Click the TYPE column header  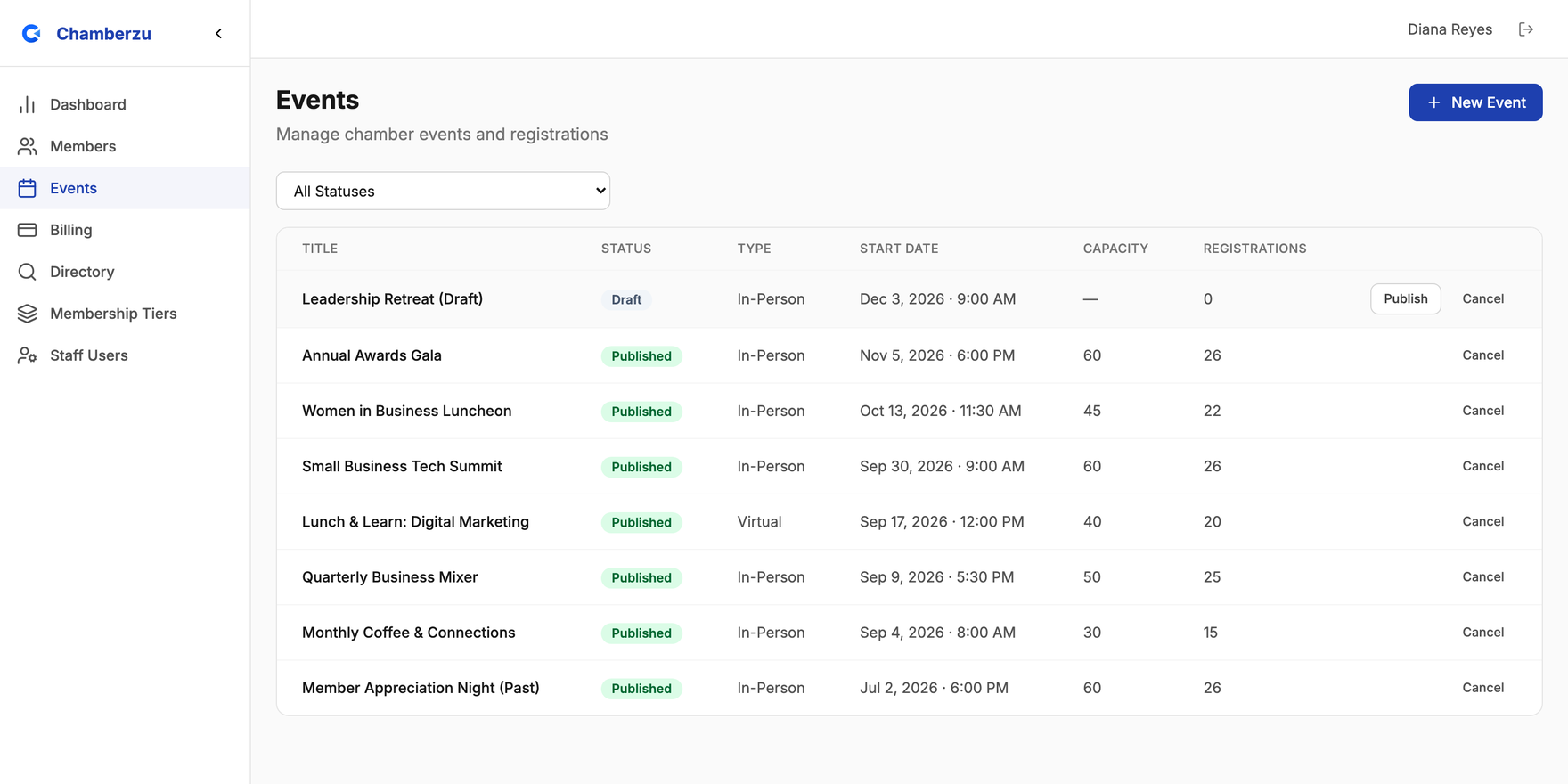point(754,249)
